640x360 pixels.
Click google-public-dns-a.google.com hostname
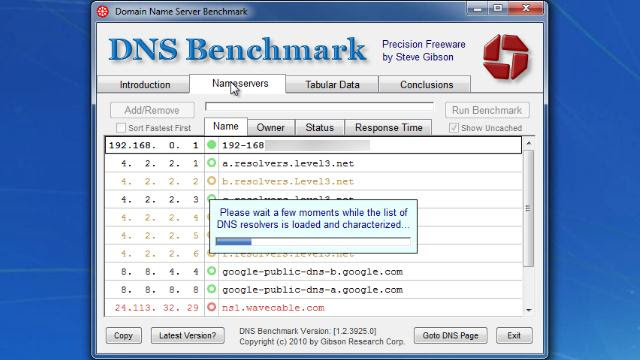[312, 290]
